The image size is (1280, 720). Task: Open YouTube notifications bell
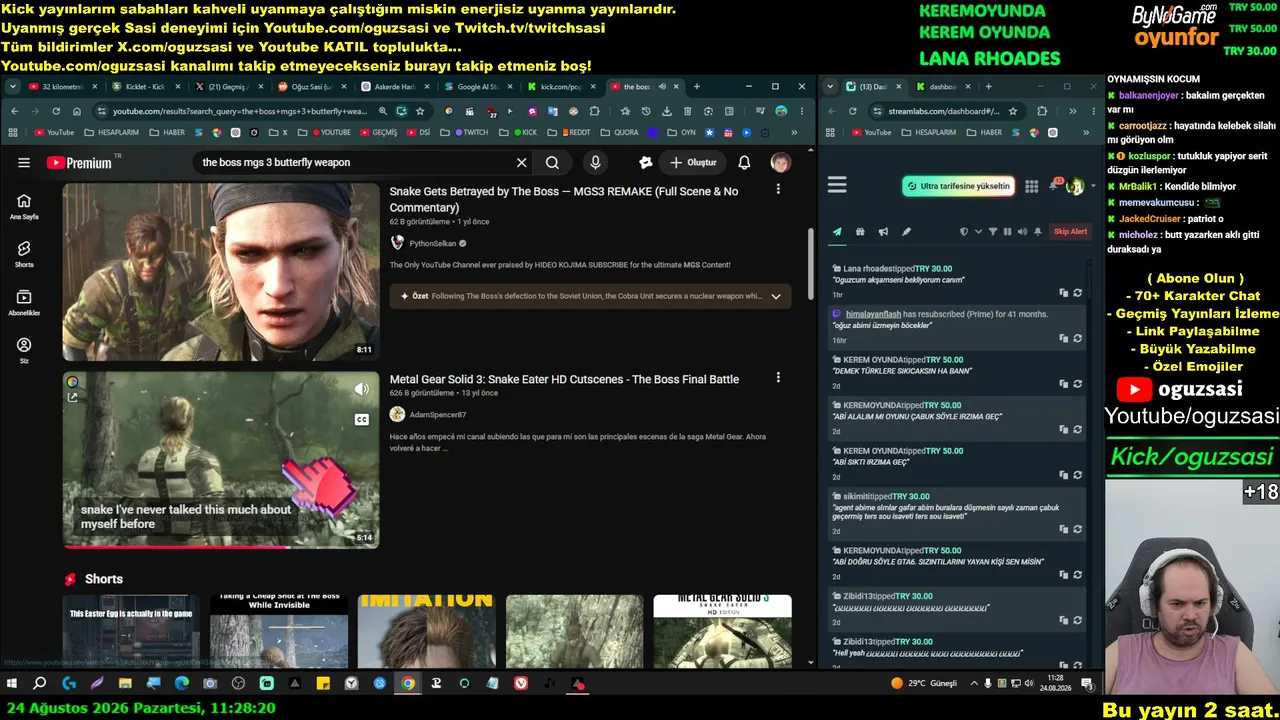point(744,163)
